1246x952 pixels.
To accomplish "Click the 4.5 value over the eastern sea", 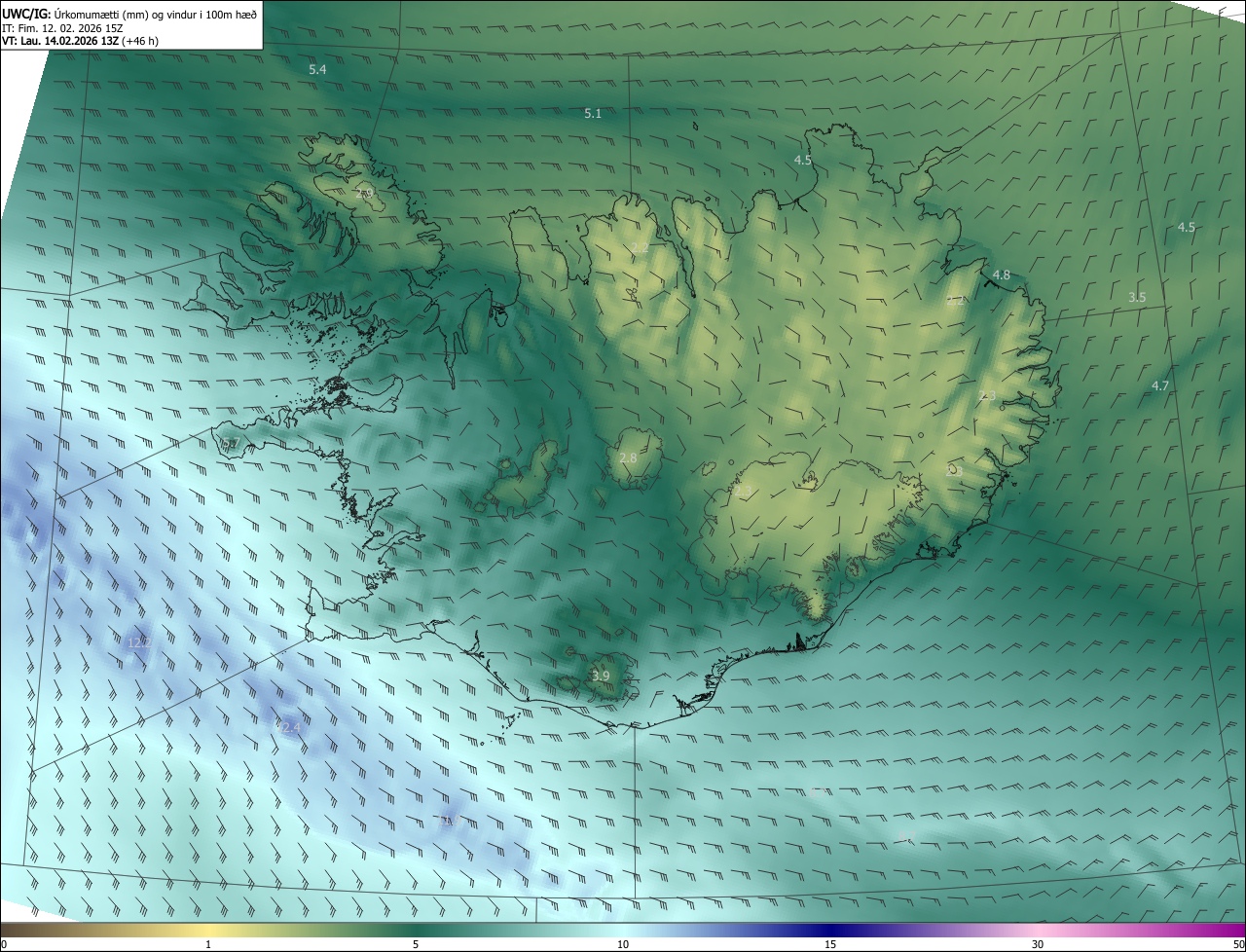I will [1186, 227].
